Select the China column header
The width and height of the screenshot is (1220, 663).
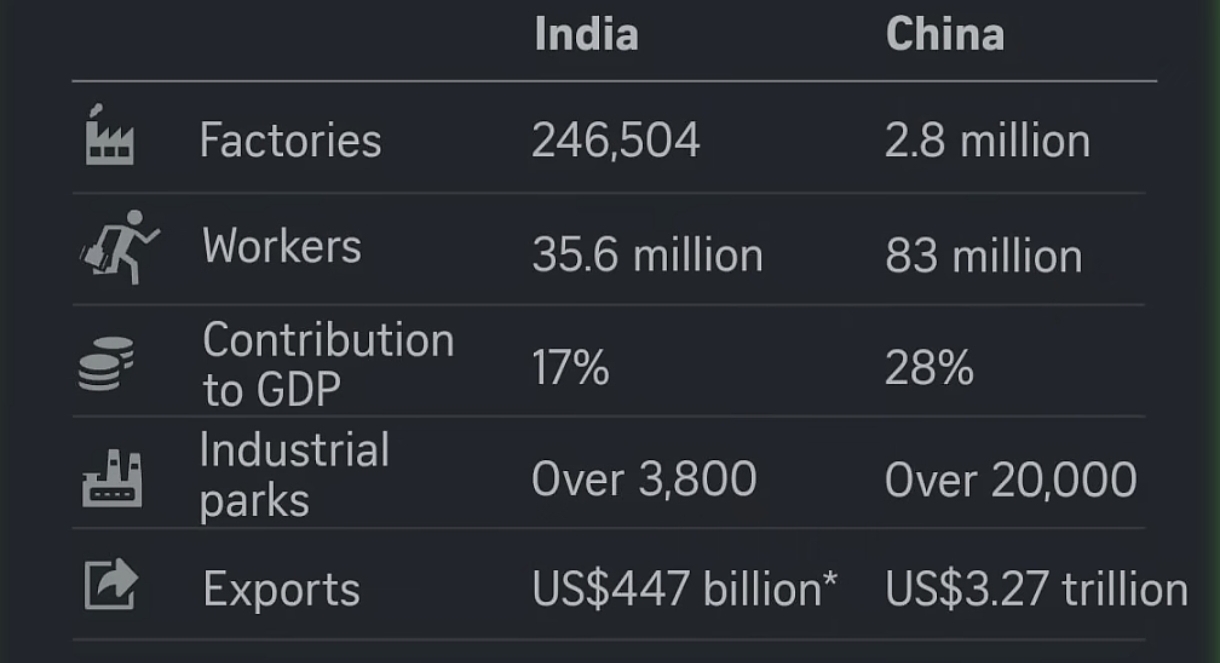click(945, 35)
